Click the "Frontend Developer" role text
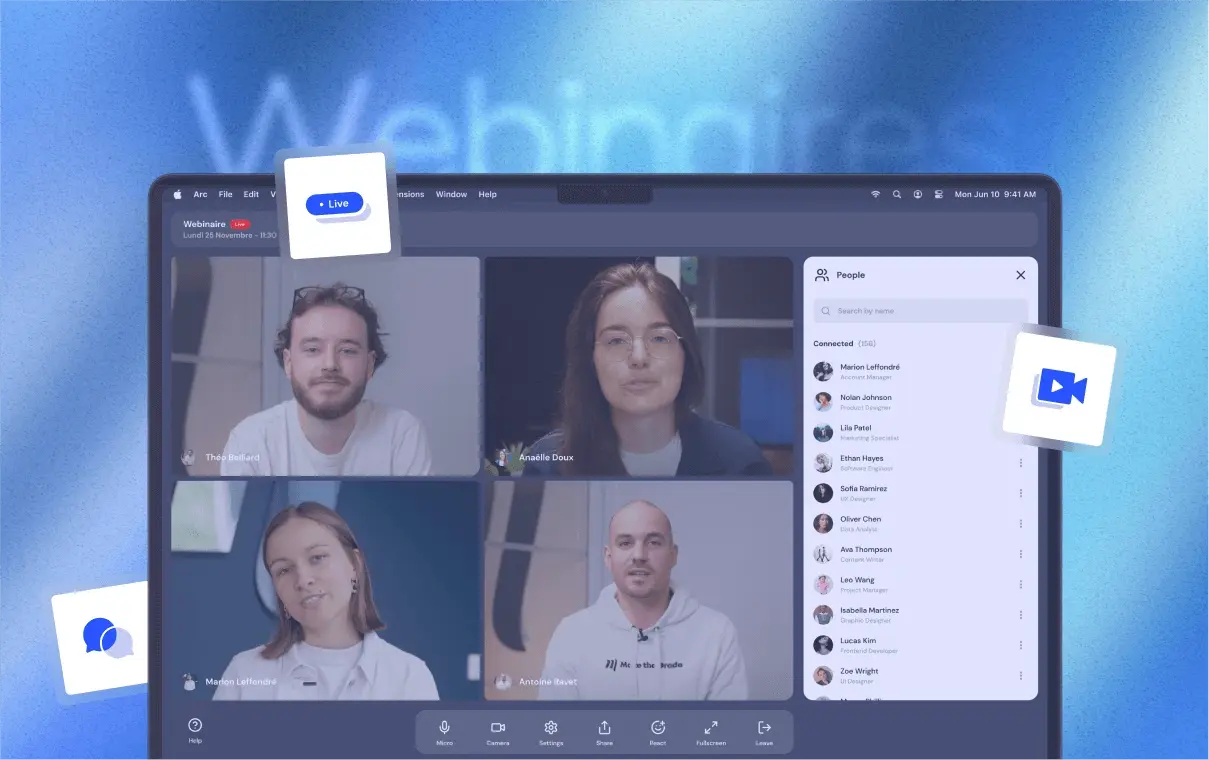The height and width of the screenshot is (760, 1209). 869,651
